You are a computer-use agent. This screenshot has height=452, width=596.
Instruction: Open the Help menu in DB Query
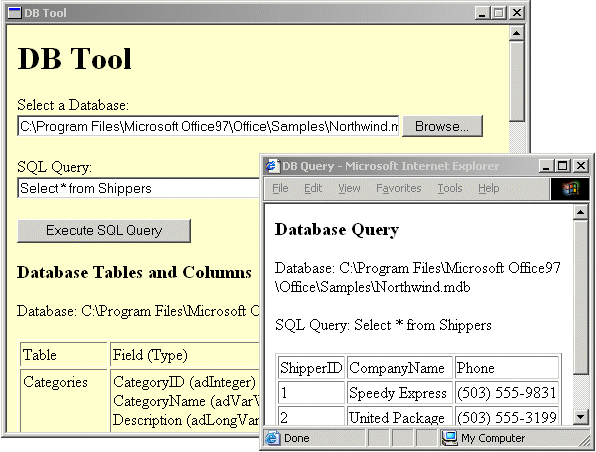488,188
